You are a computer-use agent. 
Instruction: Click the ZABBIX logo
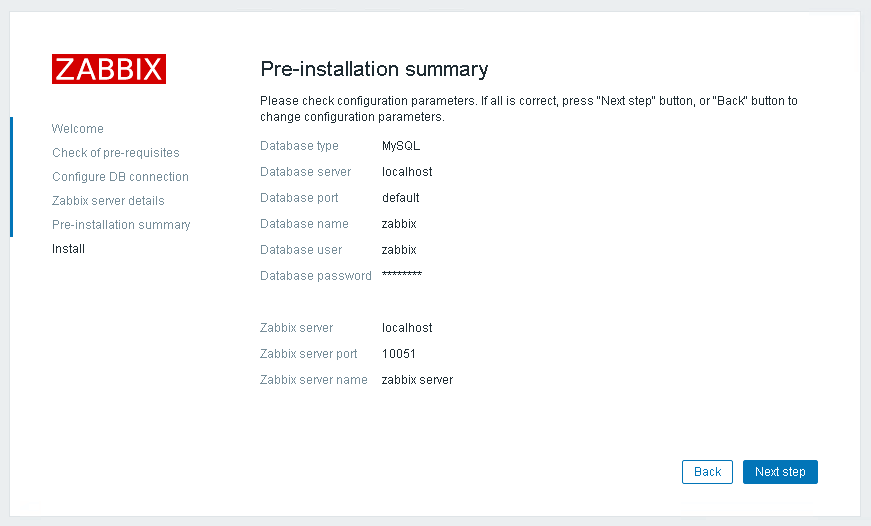109,69
